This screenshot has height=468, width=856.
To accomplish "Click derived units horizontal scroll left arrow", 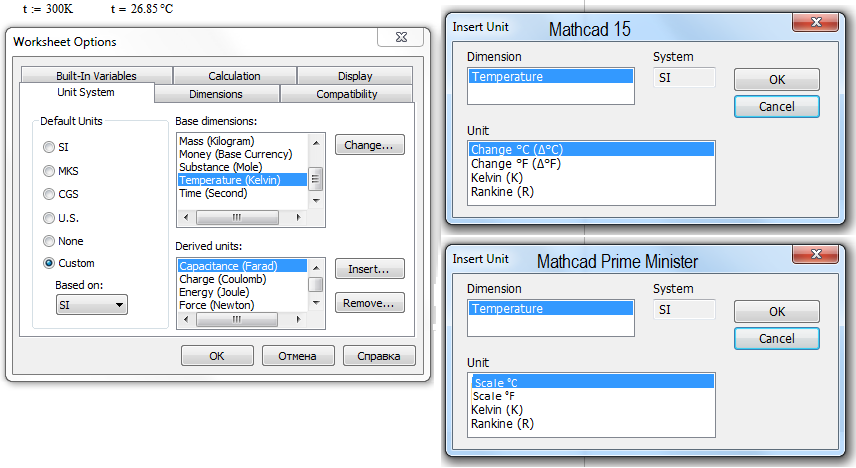I will 187,319.
